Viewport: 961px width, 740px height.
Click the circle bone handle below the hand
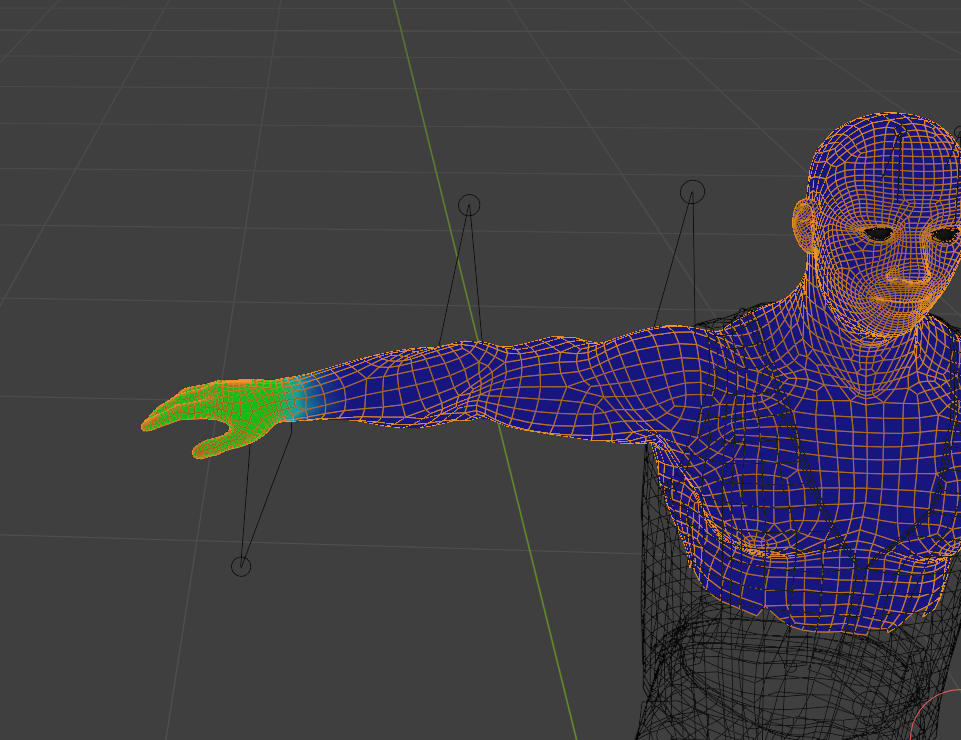pos(241,567)
